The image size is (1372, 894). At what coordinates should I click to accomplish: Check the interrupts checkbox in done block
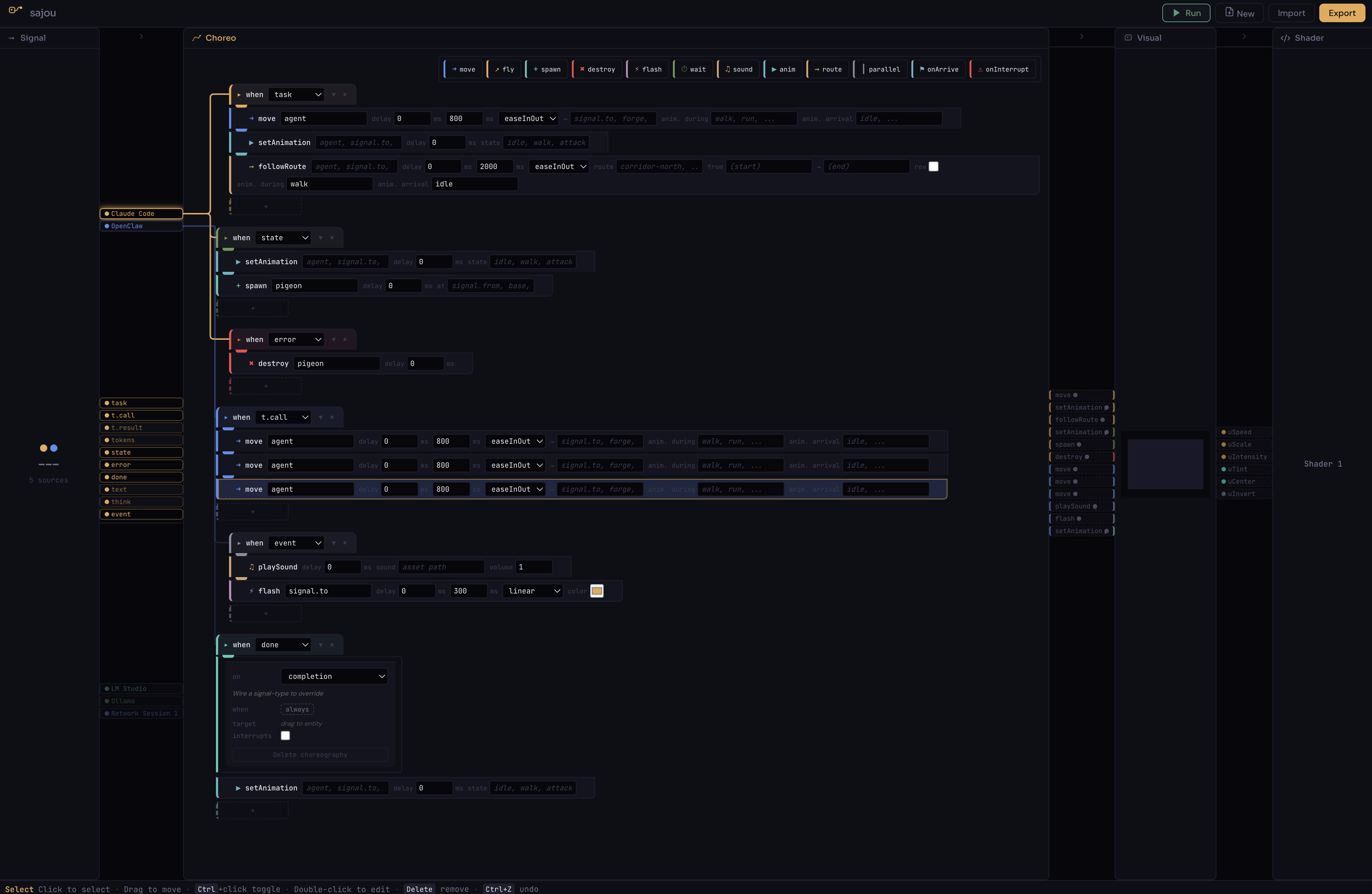tap(285, 736)
